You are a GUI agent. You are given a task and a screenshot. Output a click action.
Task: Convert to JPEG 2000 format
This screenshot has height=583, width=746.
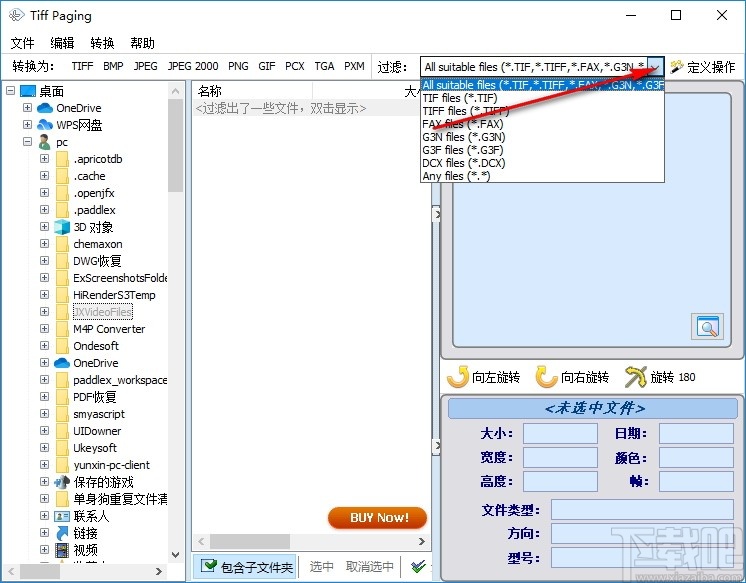193,66
